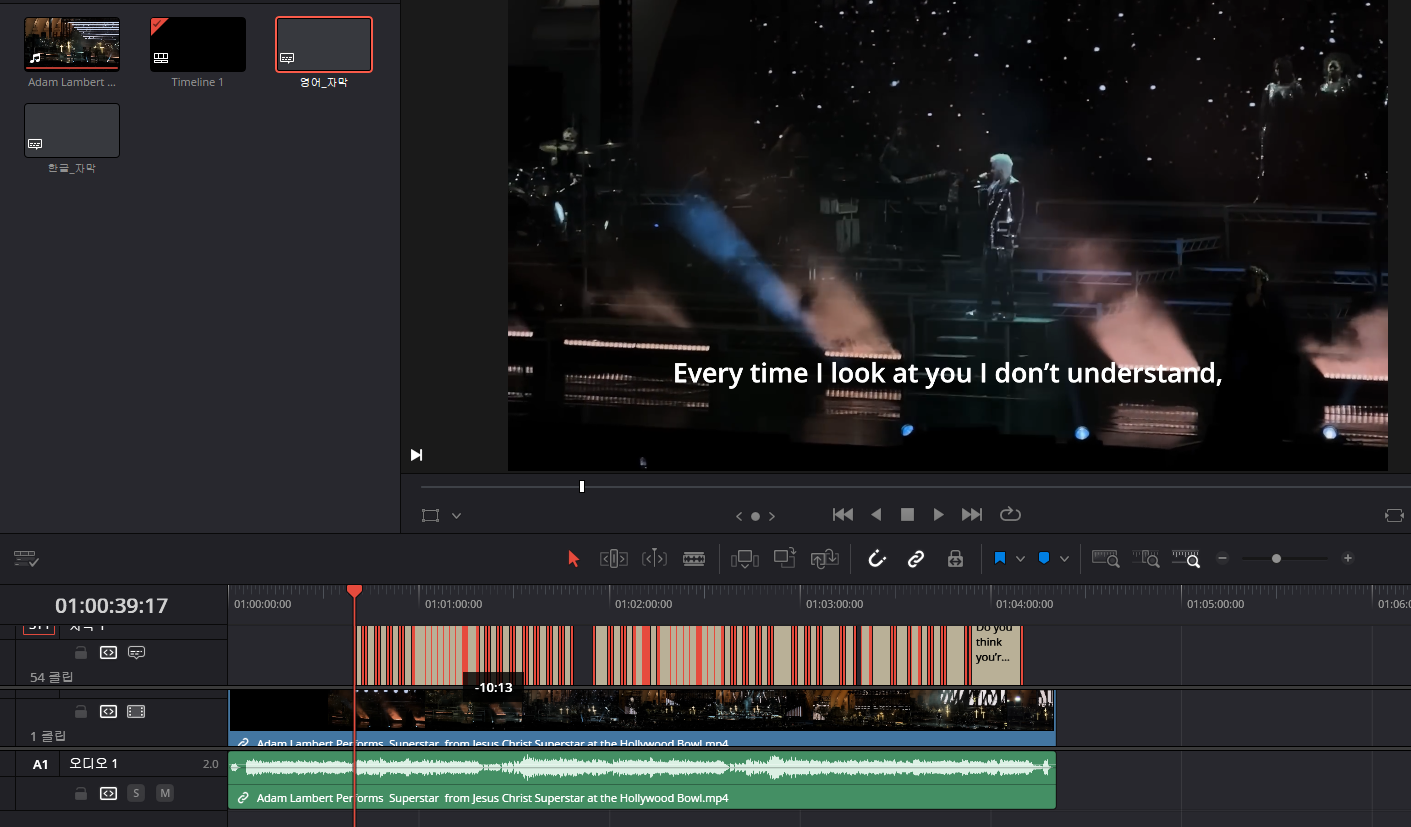This screenshot has height=827, width=1411.
Task: Select the Trim Edit Mode tool
Action: point(613,559)
